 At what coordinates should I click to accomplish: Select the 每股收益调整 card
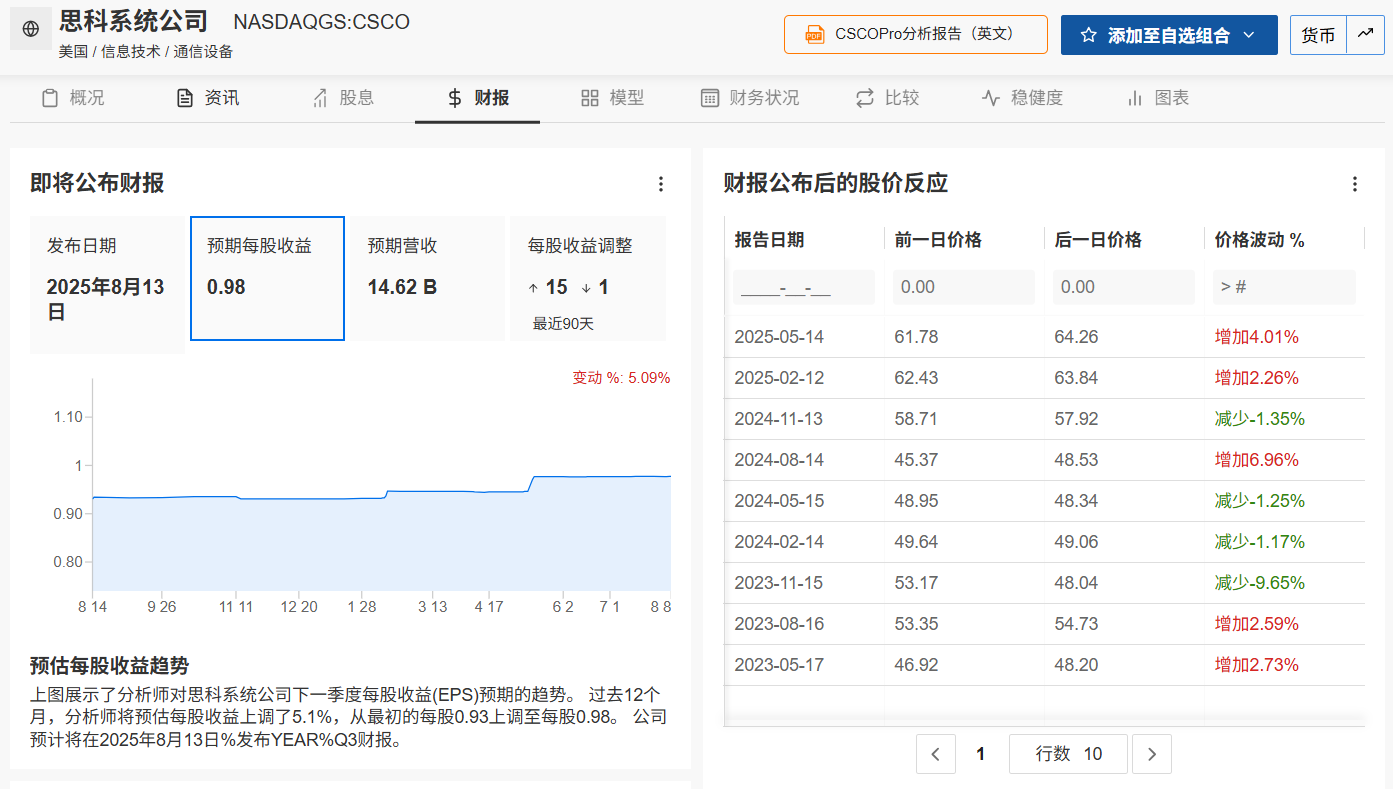[587, 278]
